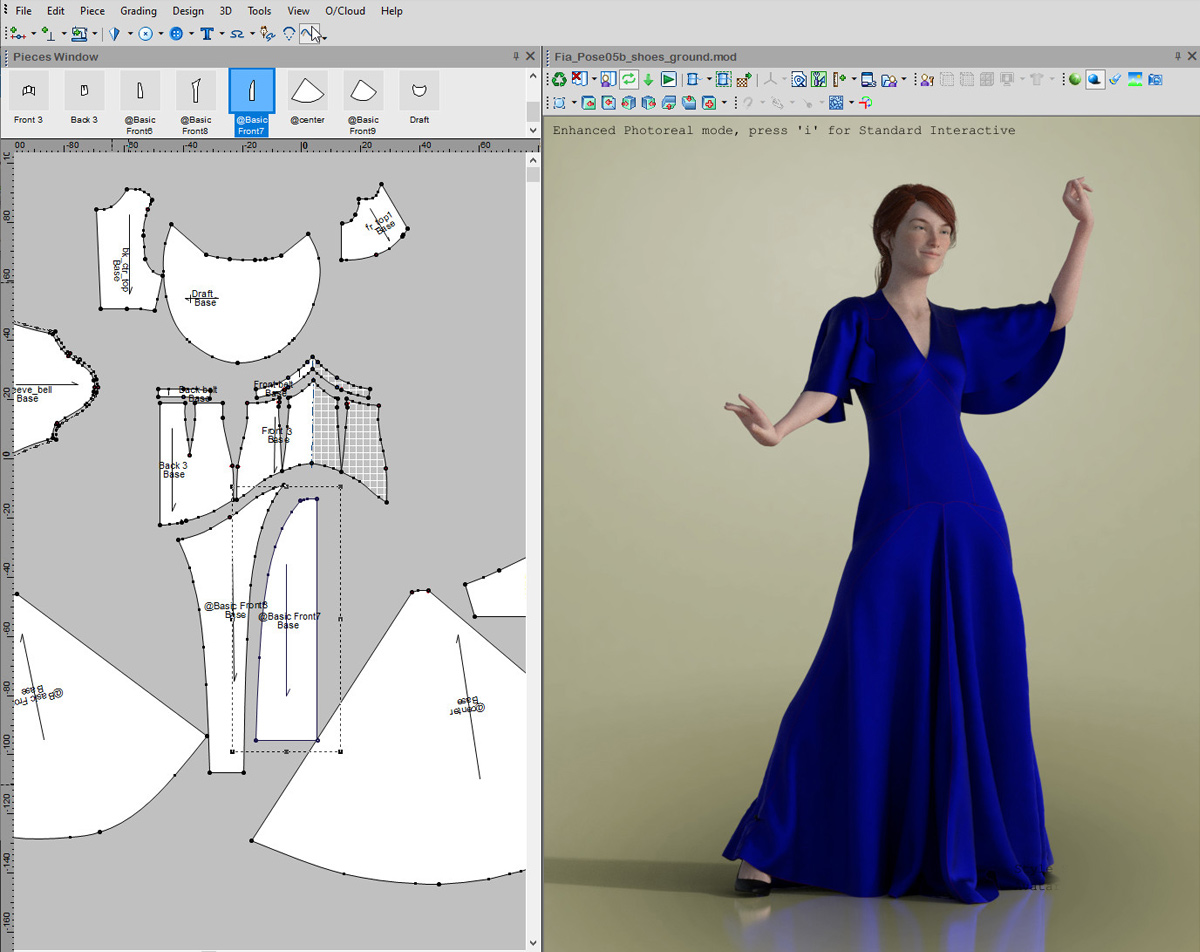Pin the Pieces Window panel
Image resolution: width=1200 pixels, height=952 pixels.
tap(516, 57)
